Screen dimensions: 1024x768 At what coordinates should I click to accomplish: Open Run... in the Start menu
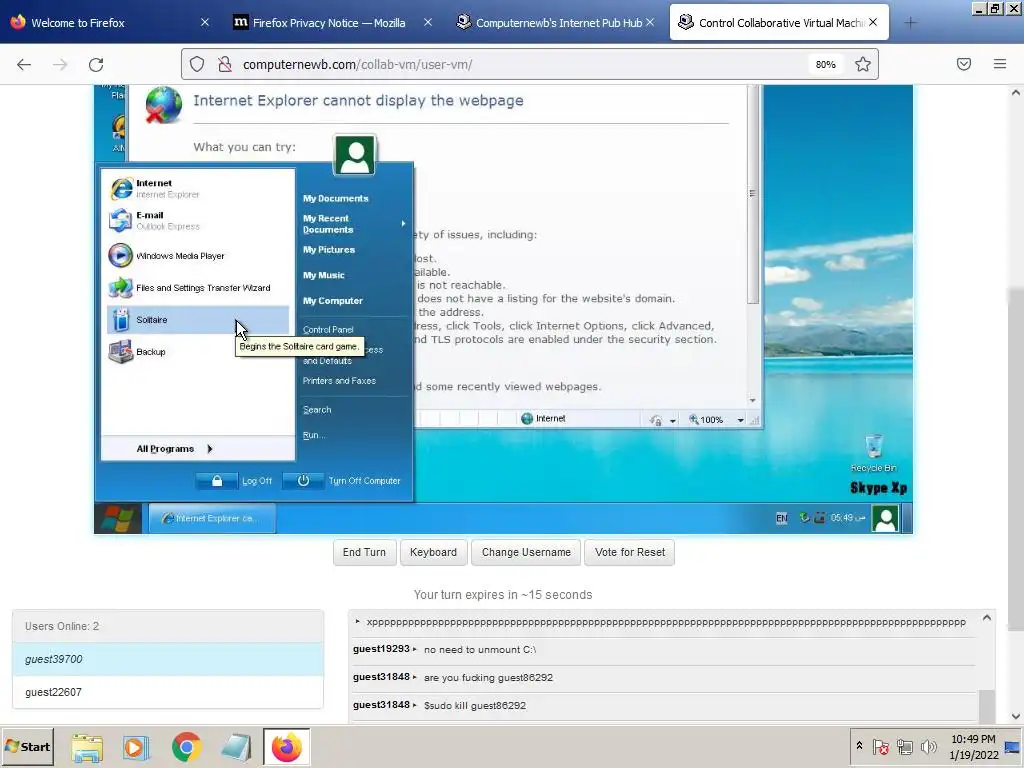[x=313, y=435]
